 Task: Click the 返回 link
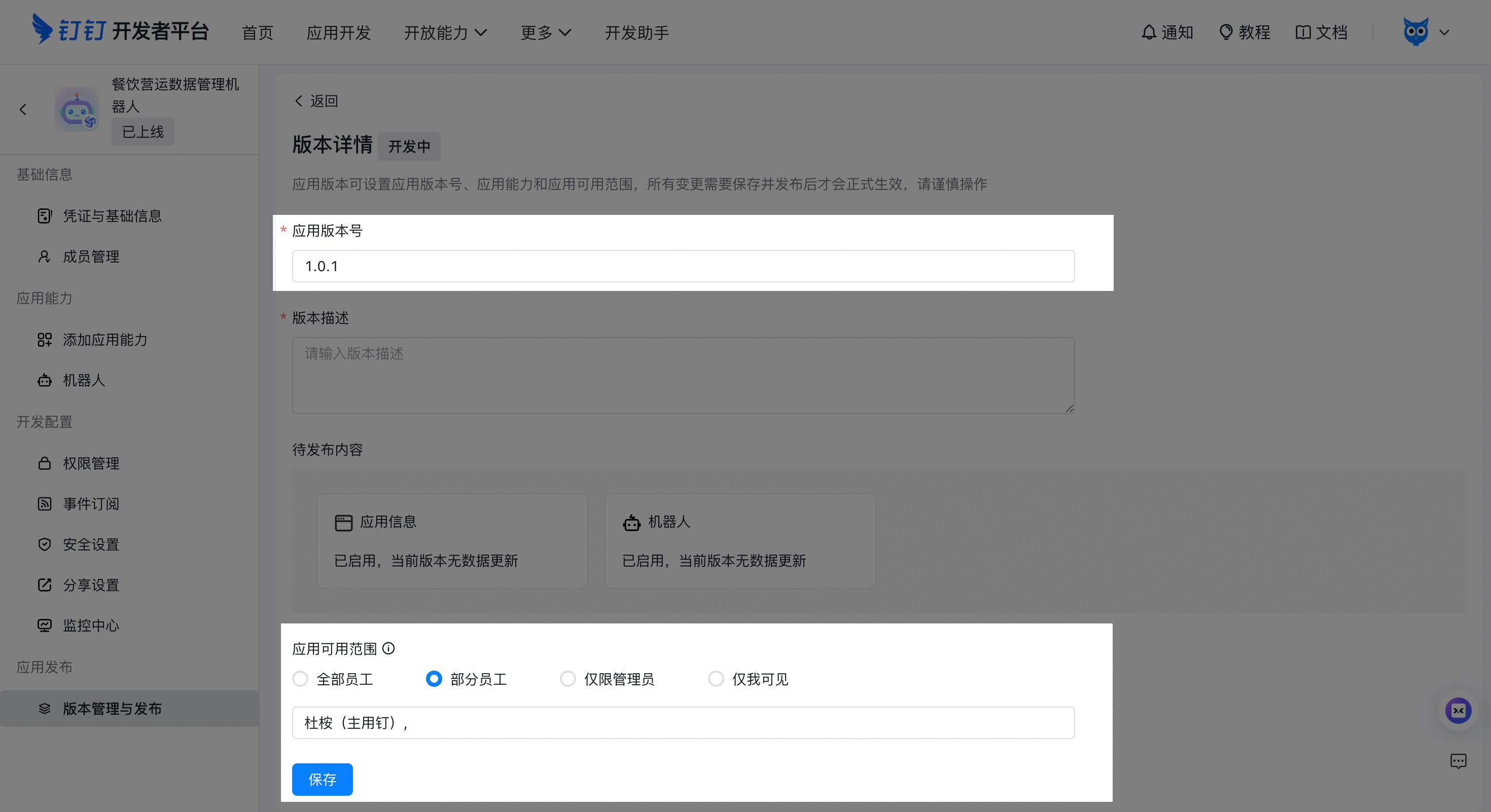(316, 101)
